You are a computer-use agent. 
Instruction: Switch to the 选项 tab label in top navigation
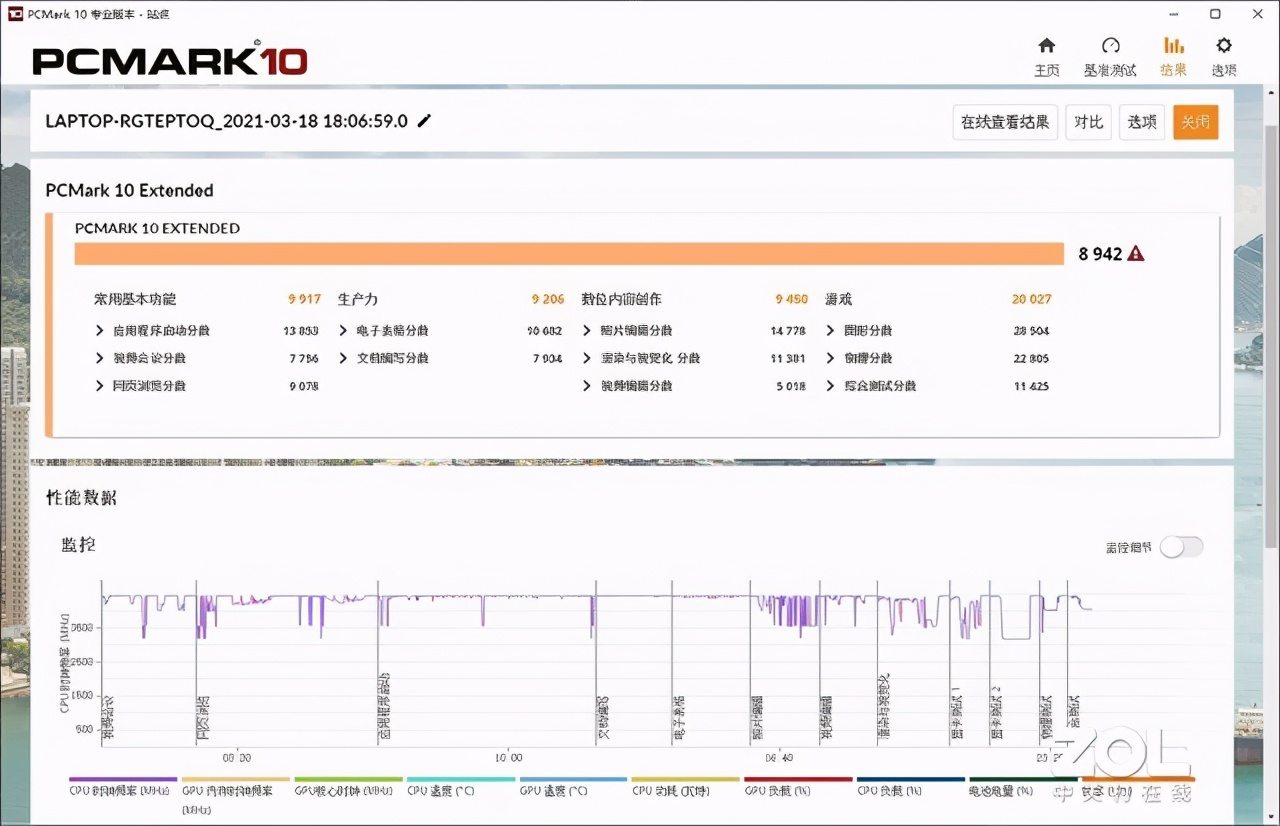point(1224,70)
